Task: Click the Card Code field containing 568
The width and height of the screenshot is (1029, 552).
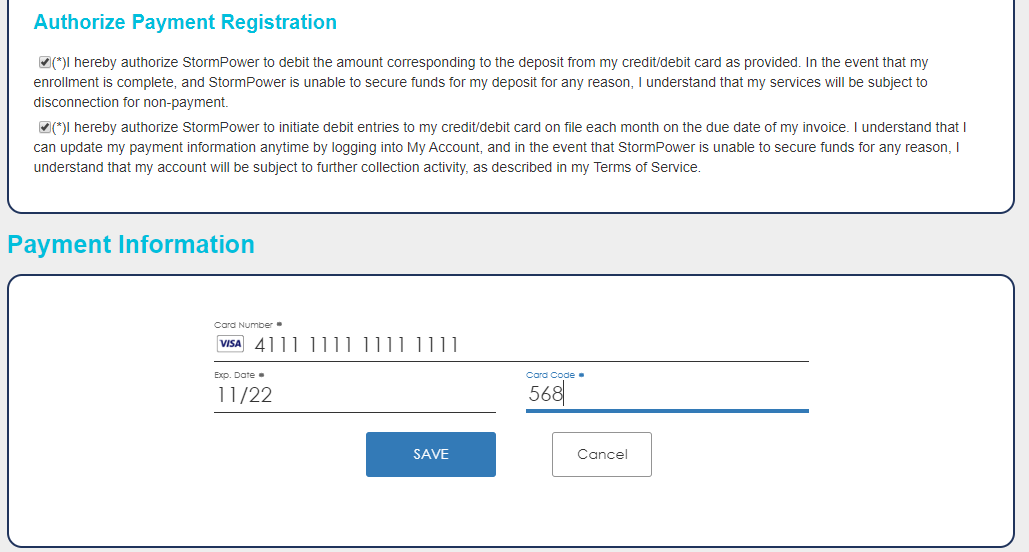Action: coord(667,394)
